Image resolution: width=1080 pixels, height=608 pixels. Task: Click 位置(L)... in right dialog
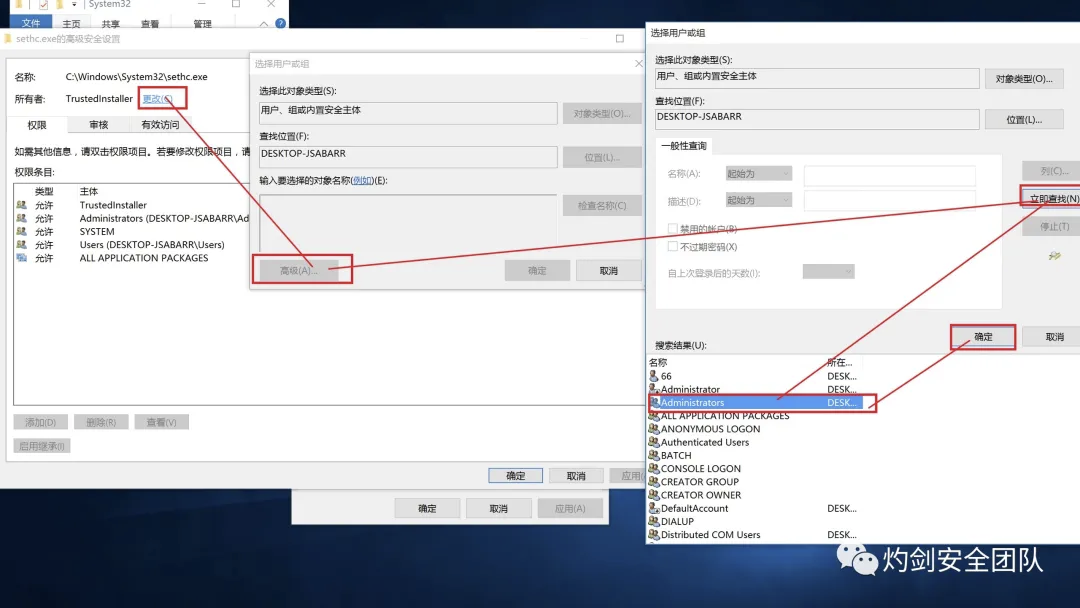1024,120
